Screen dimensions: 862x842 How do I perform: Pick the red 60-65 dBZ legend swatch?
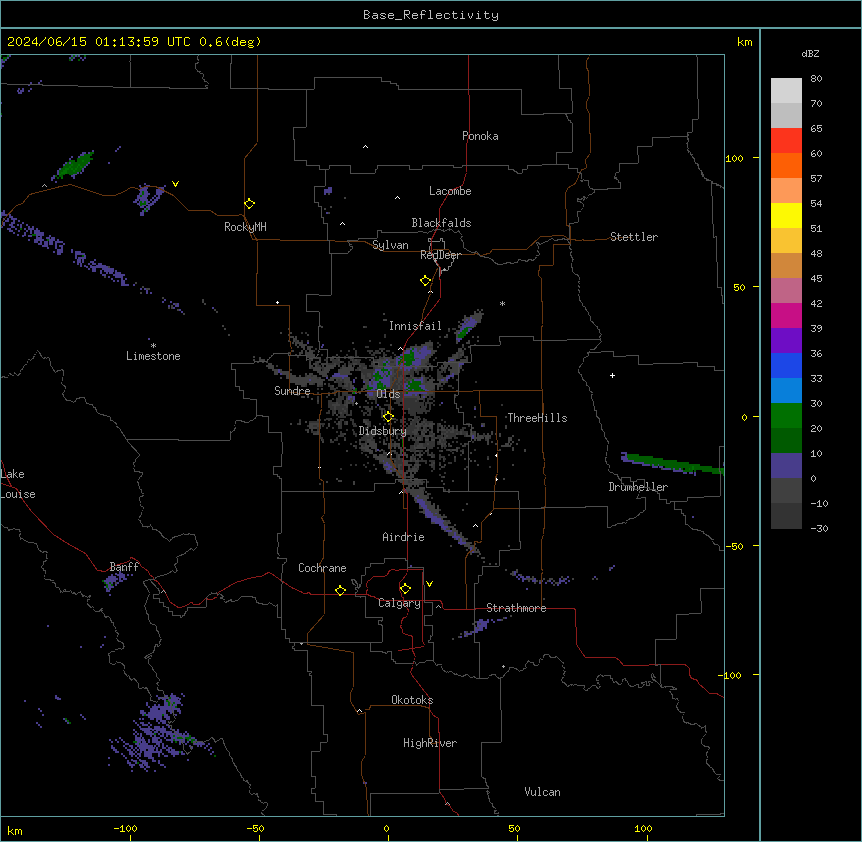(786, 141)
